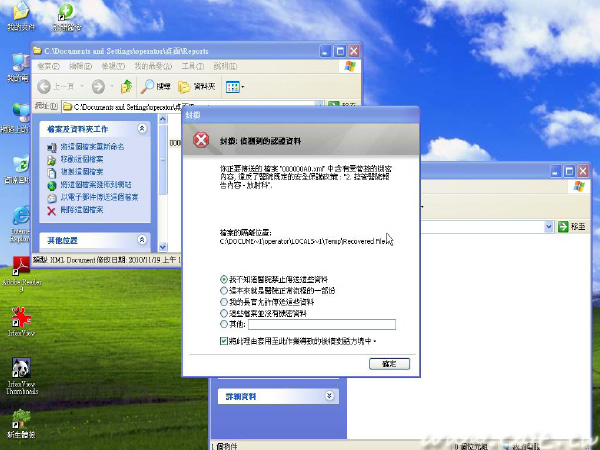This screenshot has width=600, height=450.
Task: Launch Internet Explorer from the desktop
Action: (20, 223)
